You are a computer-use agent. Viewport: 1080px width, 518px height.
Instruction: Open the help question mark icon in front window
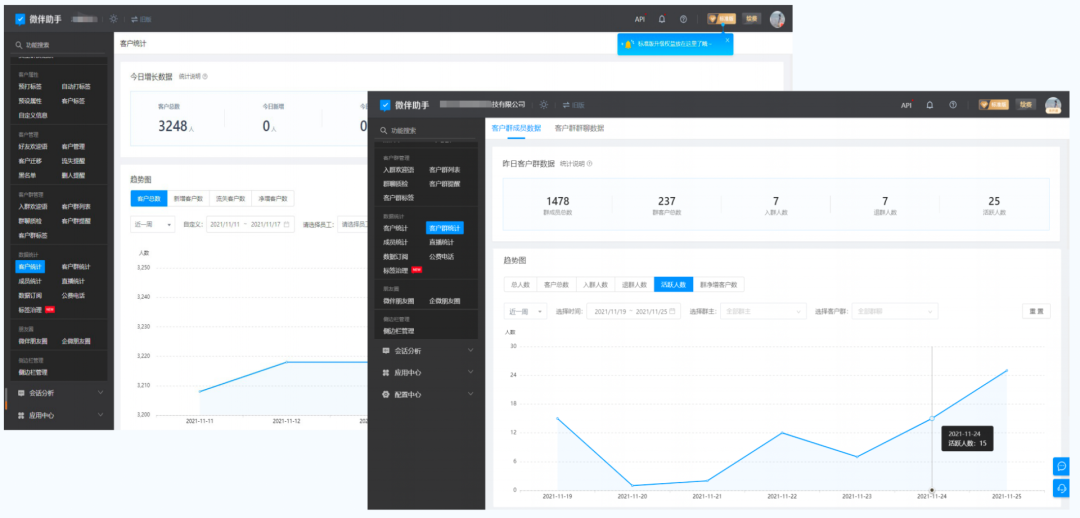(x=953, y=105)
